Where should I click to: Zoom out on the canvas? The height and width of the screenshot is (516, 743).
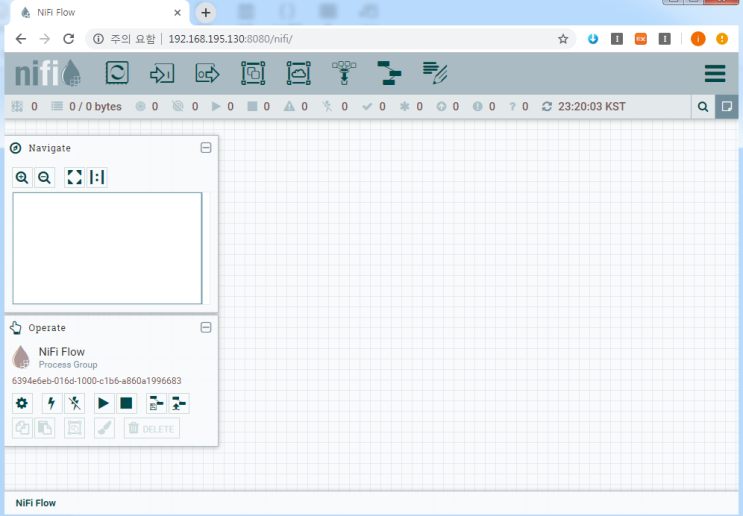pos(45,178)
